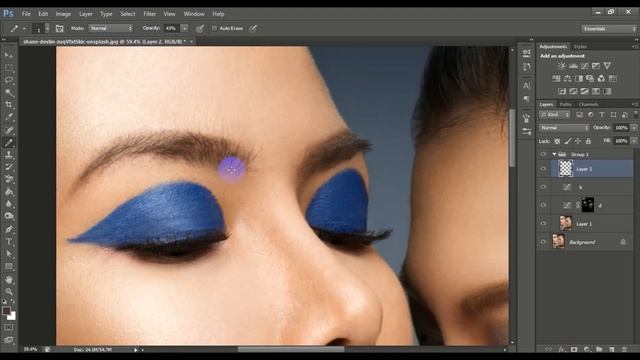Switch to the Channels tab
Image resolution: width=640 pixels, height=360 pixels.
tap(589, 104)
